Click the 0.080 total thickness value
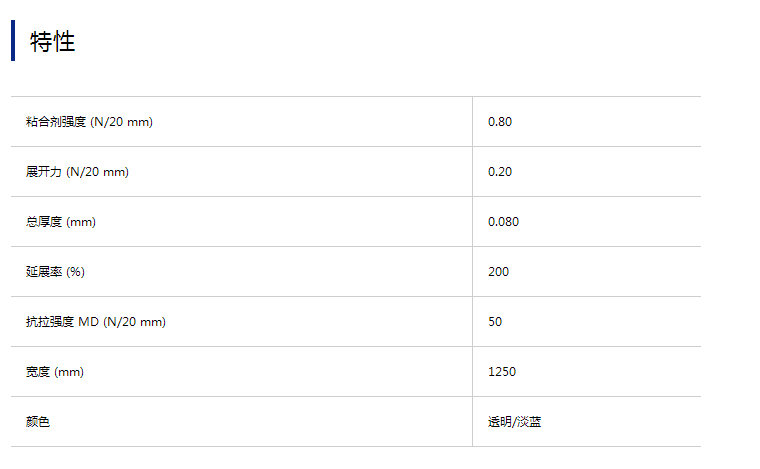Screen dimensions: 760x469 (x=504, y=222)
